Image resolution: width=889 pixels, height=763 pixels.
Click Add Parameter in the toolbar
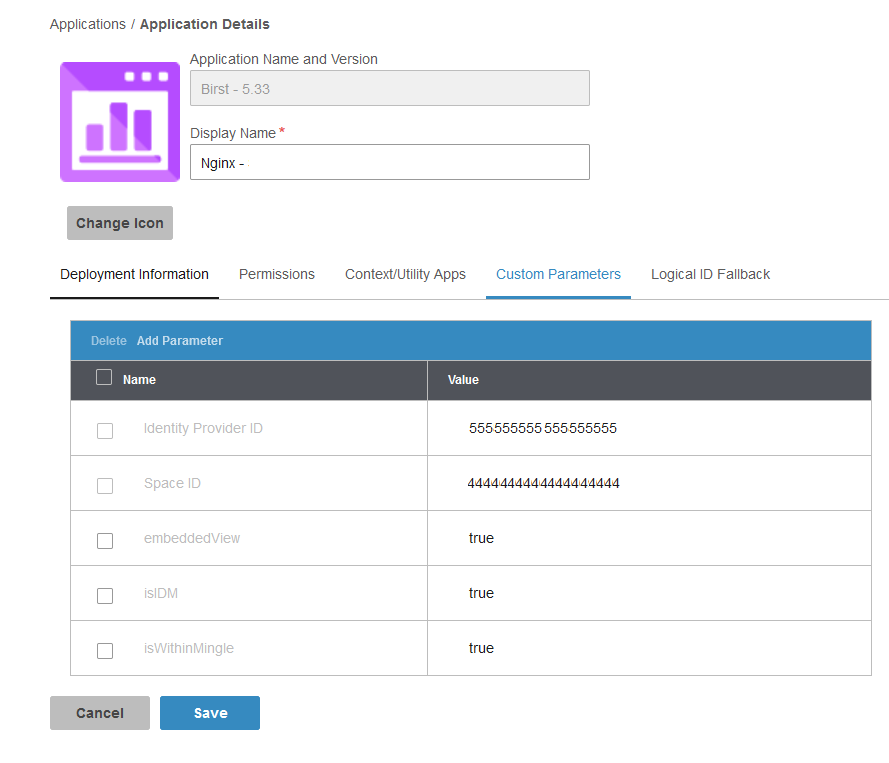click(180, 341)
